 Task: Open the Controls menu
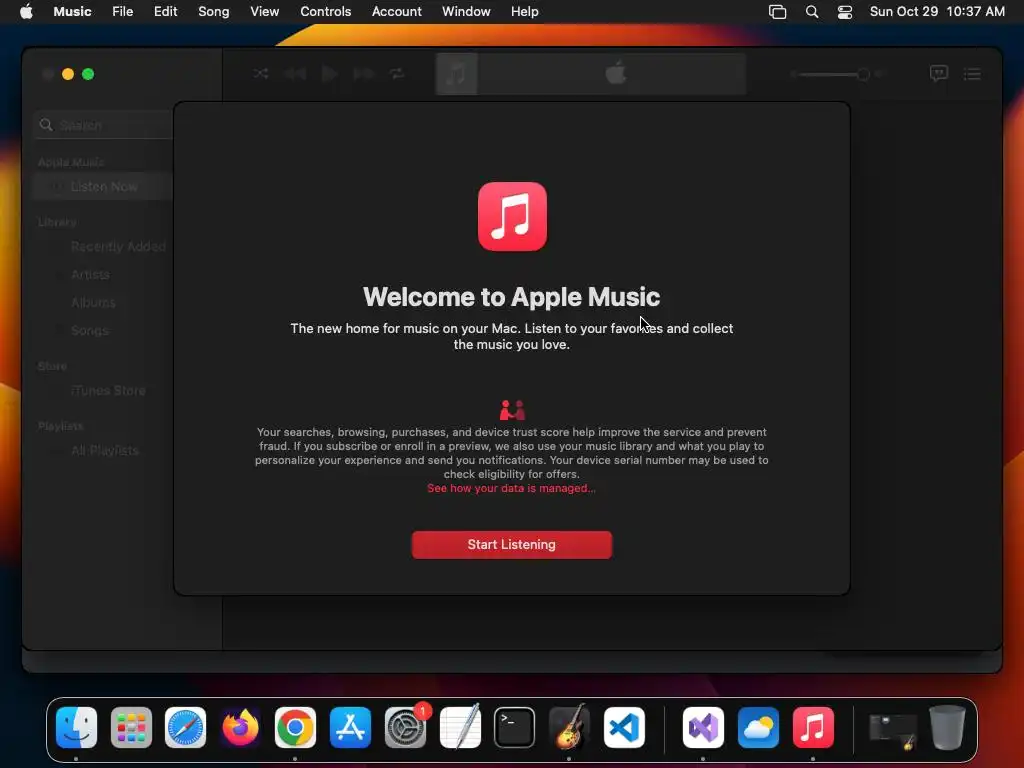325,11
